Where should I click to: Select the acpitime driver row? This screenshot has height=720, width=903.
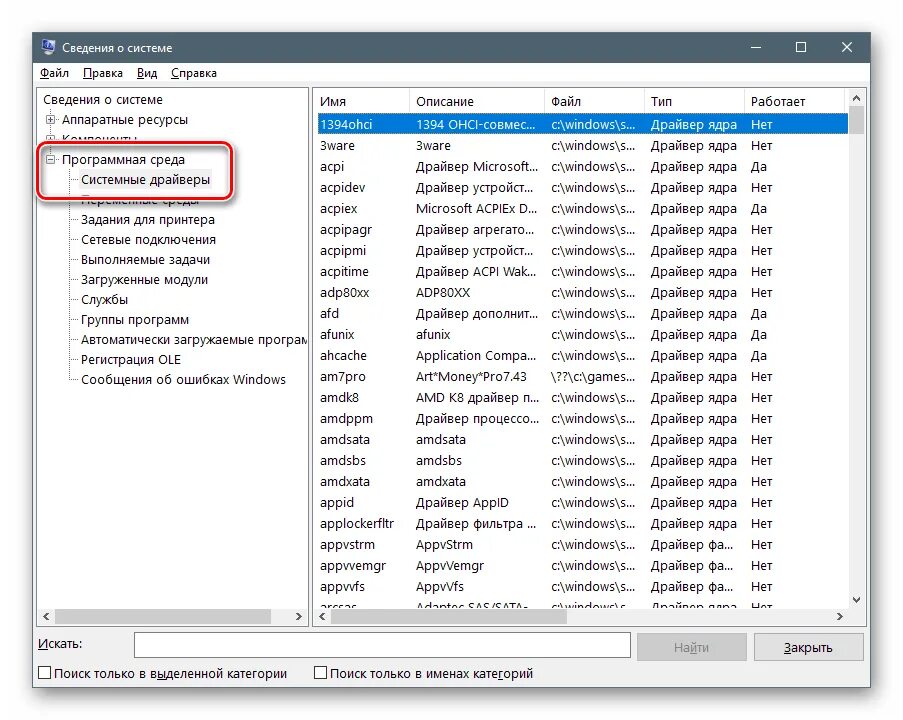point(582,272)
